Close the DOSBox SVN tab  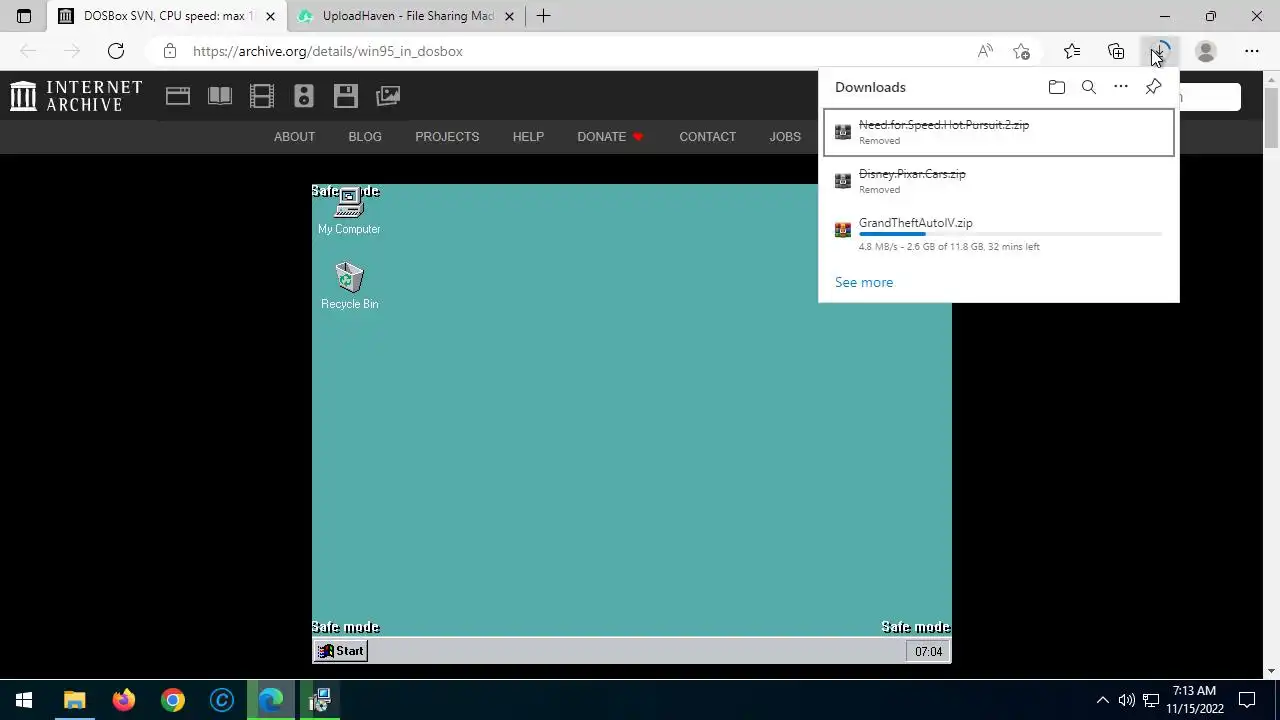270,16
